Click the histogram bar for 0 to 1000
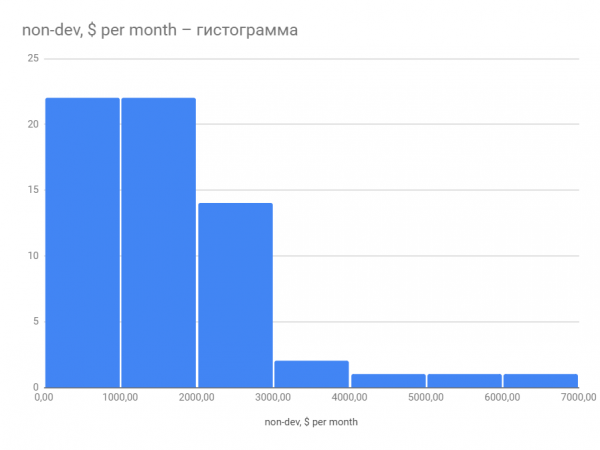Image resolution: width=600 pixels, height=450 pixels. pos(82,243)
